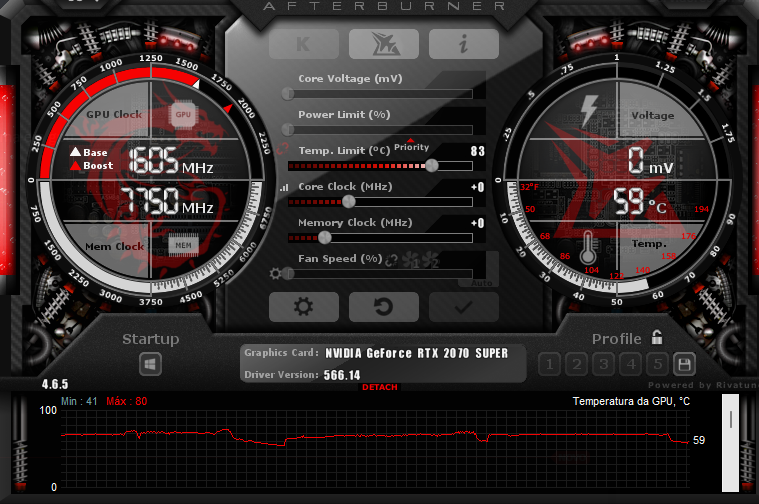The width and height of the screenshot is (759, 504).
Task: Click the Min : 41 graph label
Action: click(79, 401)
